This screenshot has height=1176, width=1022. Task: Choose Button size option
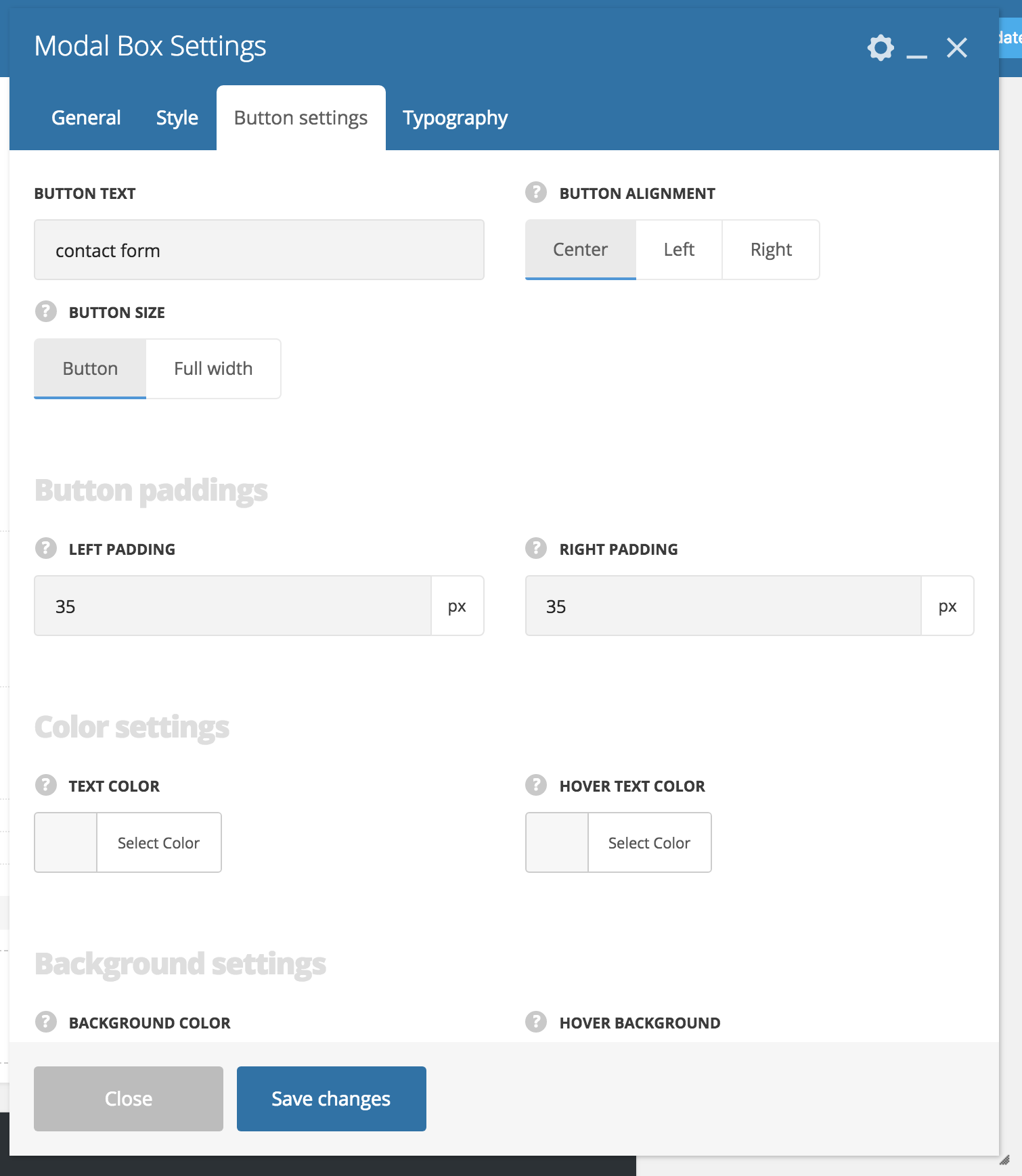tap(90, 369)
